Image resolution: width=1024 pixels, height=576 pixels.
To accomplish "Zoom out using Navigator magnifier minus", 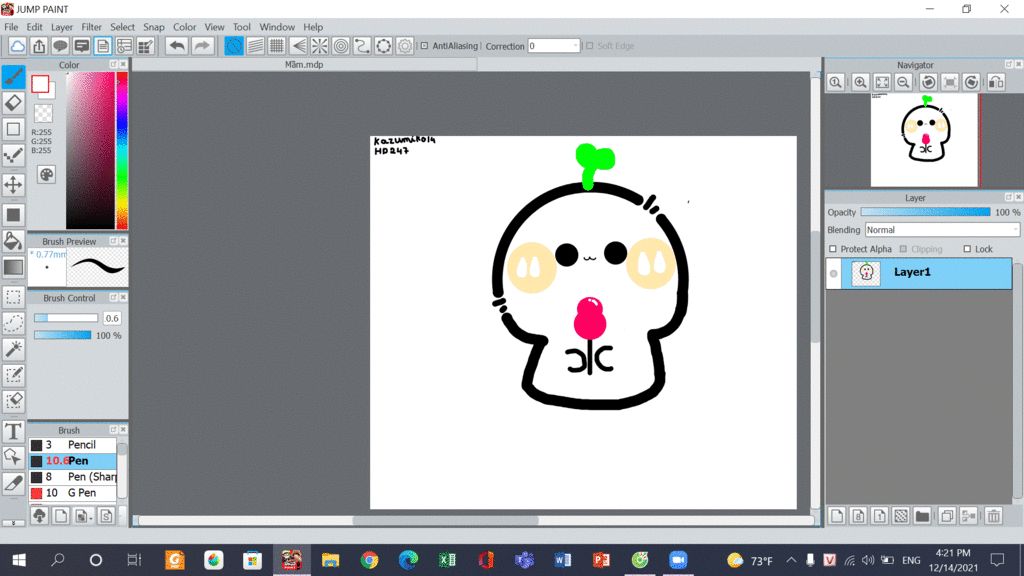I will [904, 82].
